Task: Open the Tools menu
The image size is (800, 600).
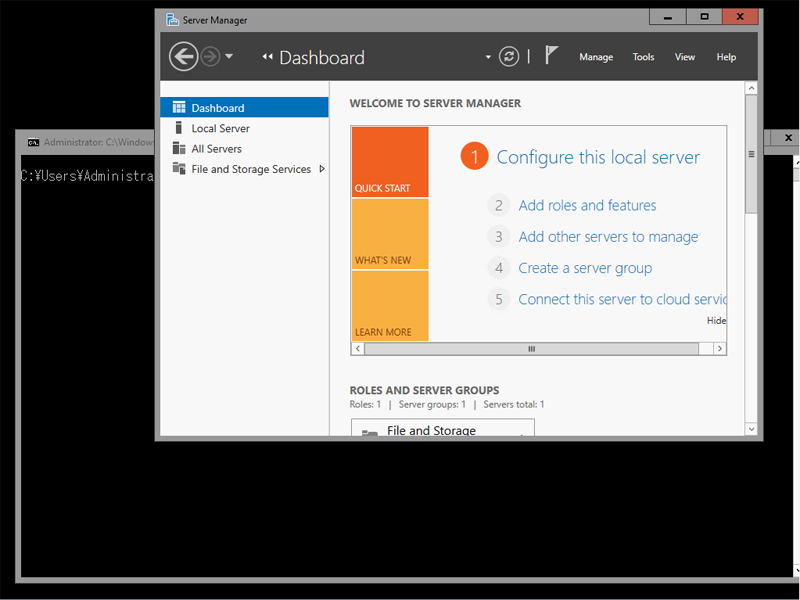Action: (x=643, y=57)
